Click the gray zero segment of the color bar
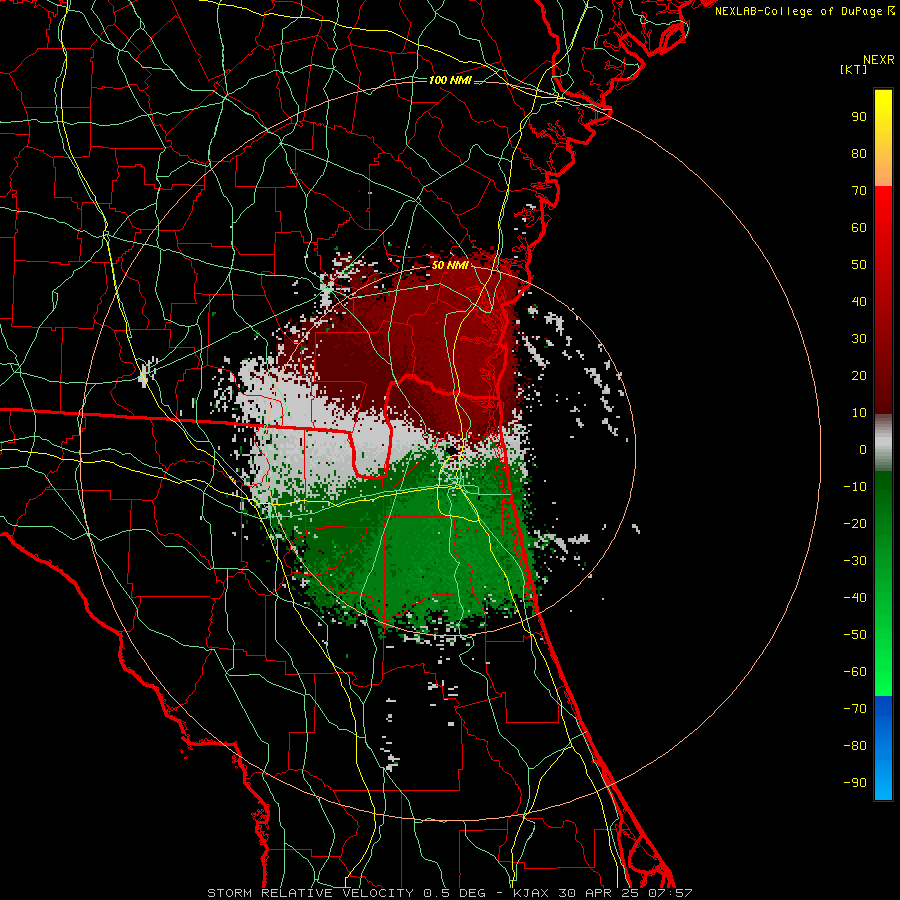900x900 pixels. 883,443
